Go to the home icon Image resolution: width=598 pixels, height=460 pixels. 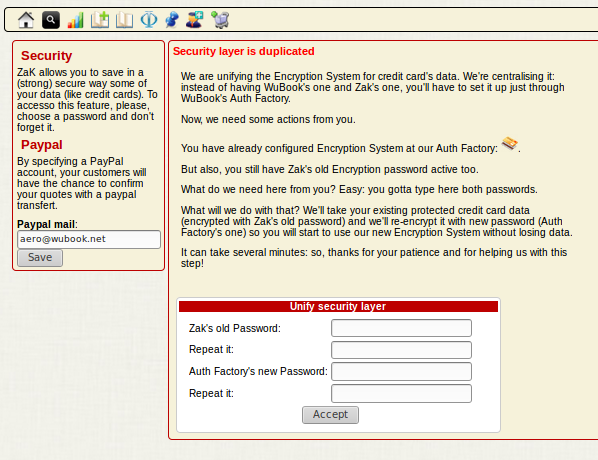click(26, 20)
